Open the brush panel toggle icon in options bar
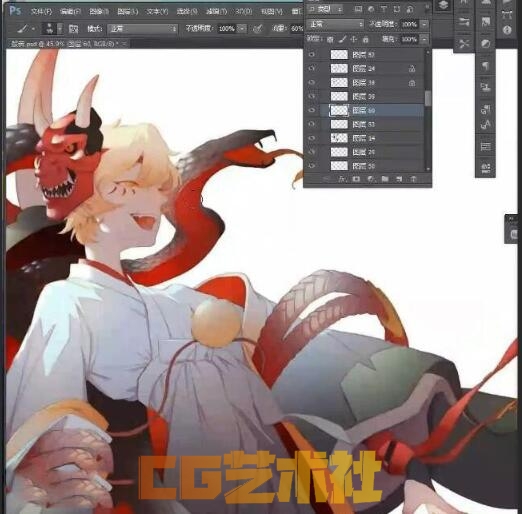 tap(73, 29)
